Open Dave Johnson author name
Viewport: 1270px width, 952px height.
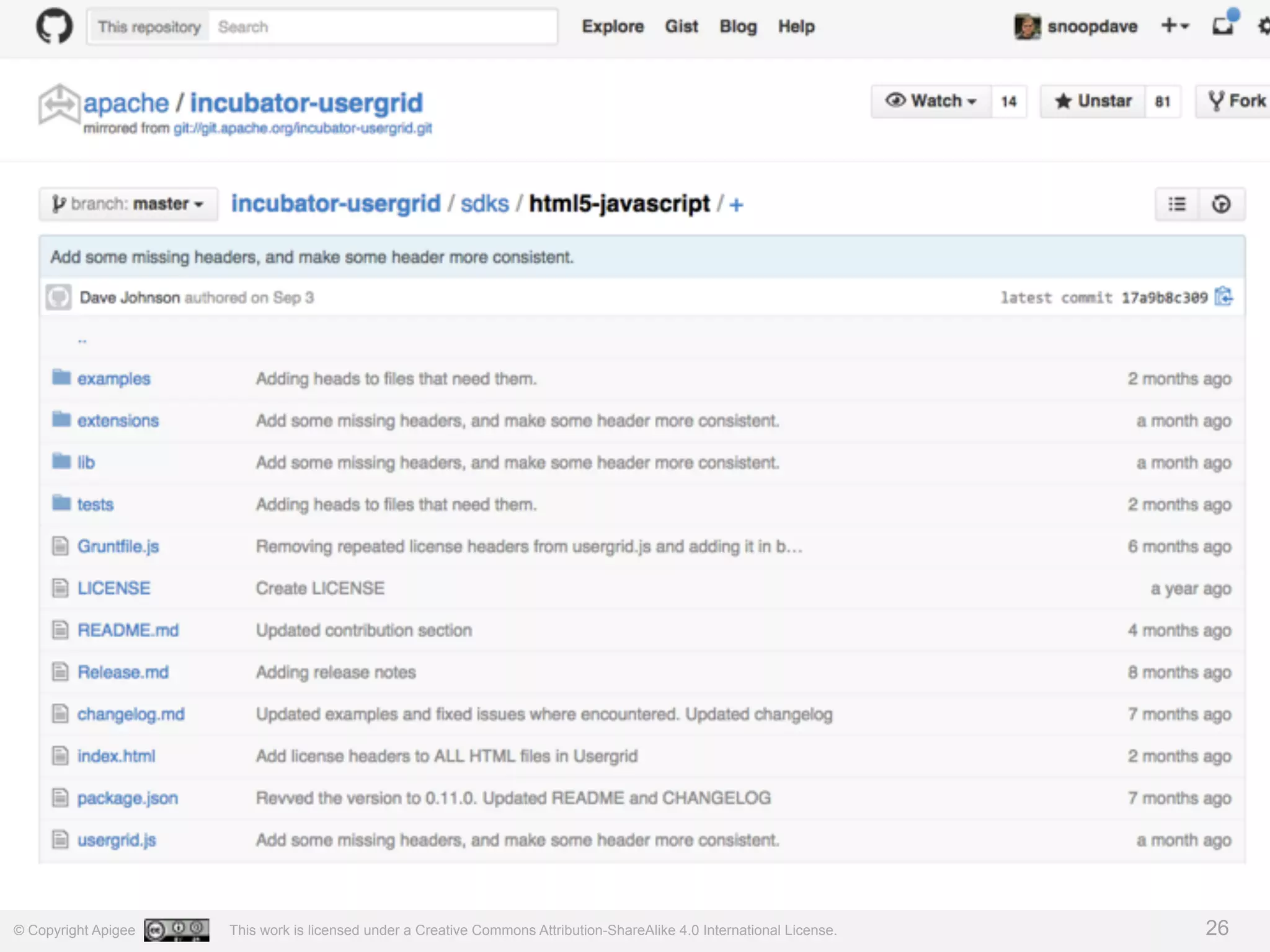tap(130, 297)
